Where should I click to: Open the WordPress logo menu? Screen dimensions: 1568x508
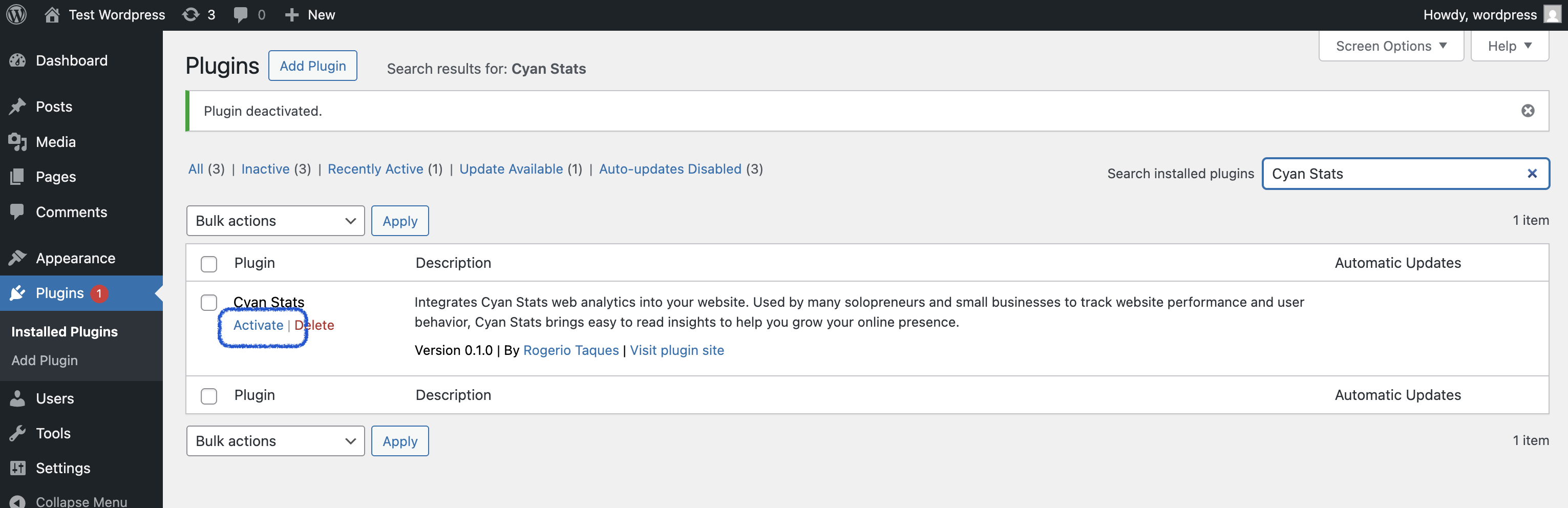(x=16, y=14)
